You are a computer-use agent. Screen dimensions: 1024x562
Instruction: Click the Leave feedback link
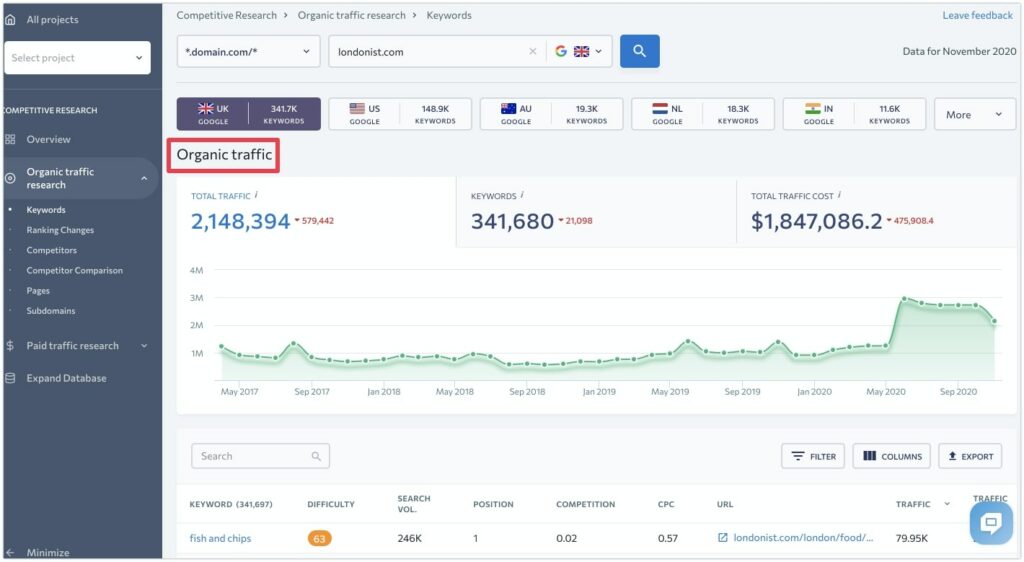(x=977, y=15)
